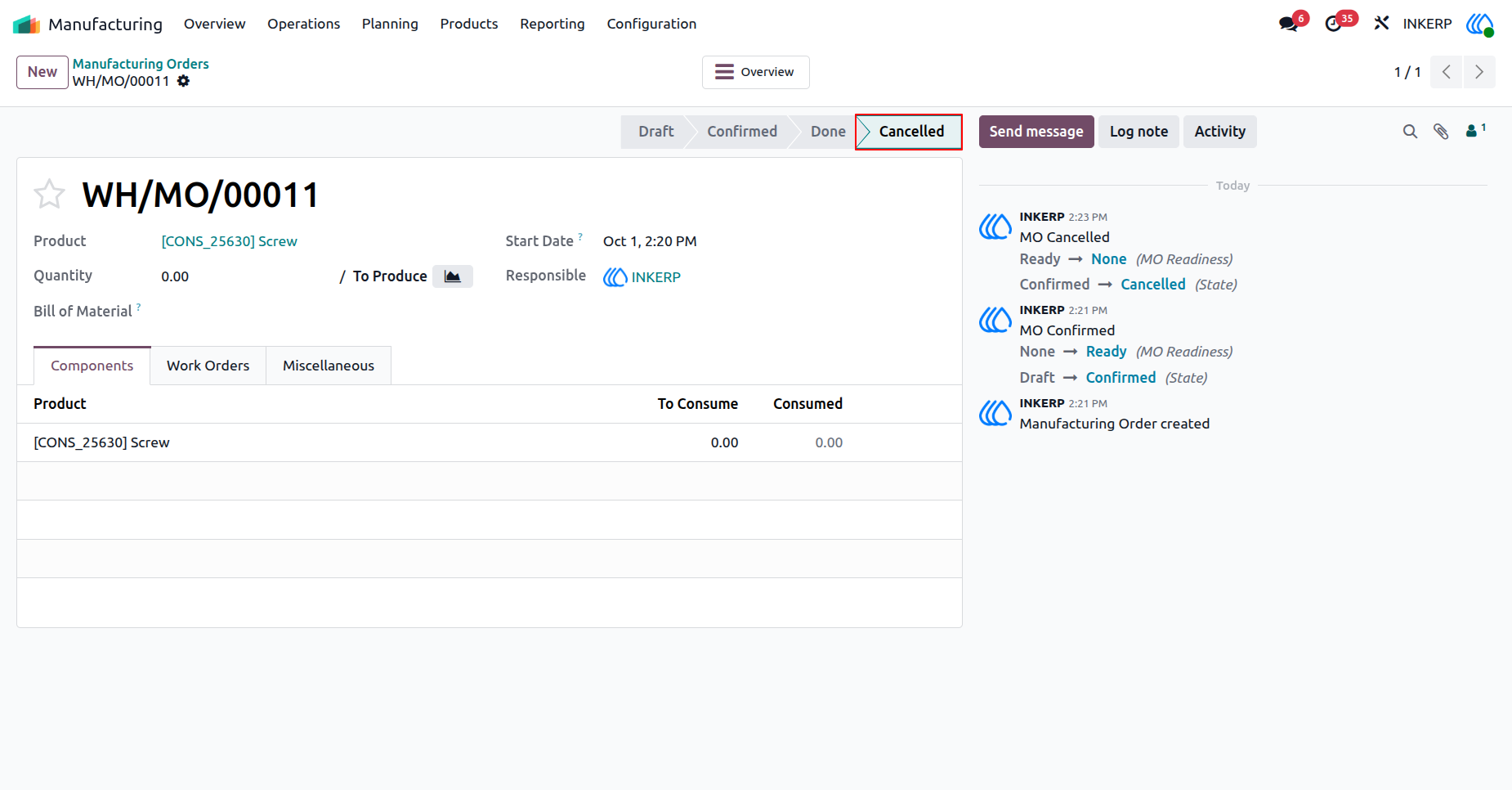Open Overview menu in top bar

point(214,24)
